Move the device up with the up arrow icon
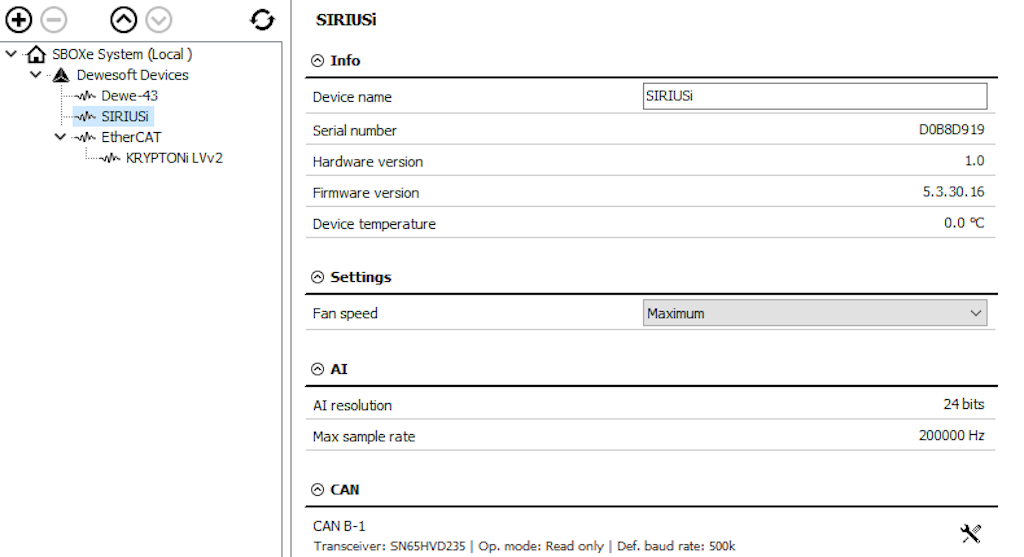 pyautogui.click(x=123, y=20)
